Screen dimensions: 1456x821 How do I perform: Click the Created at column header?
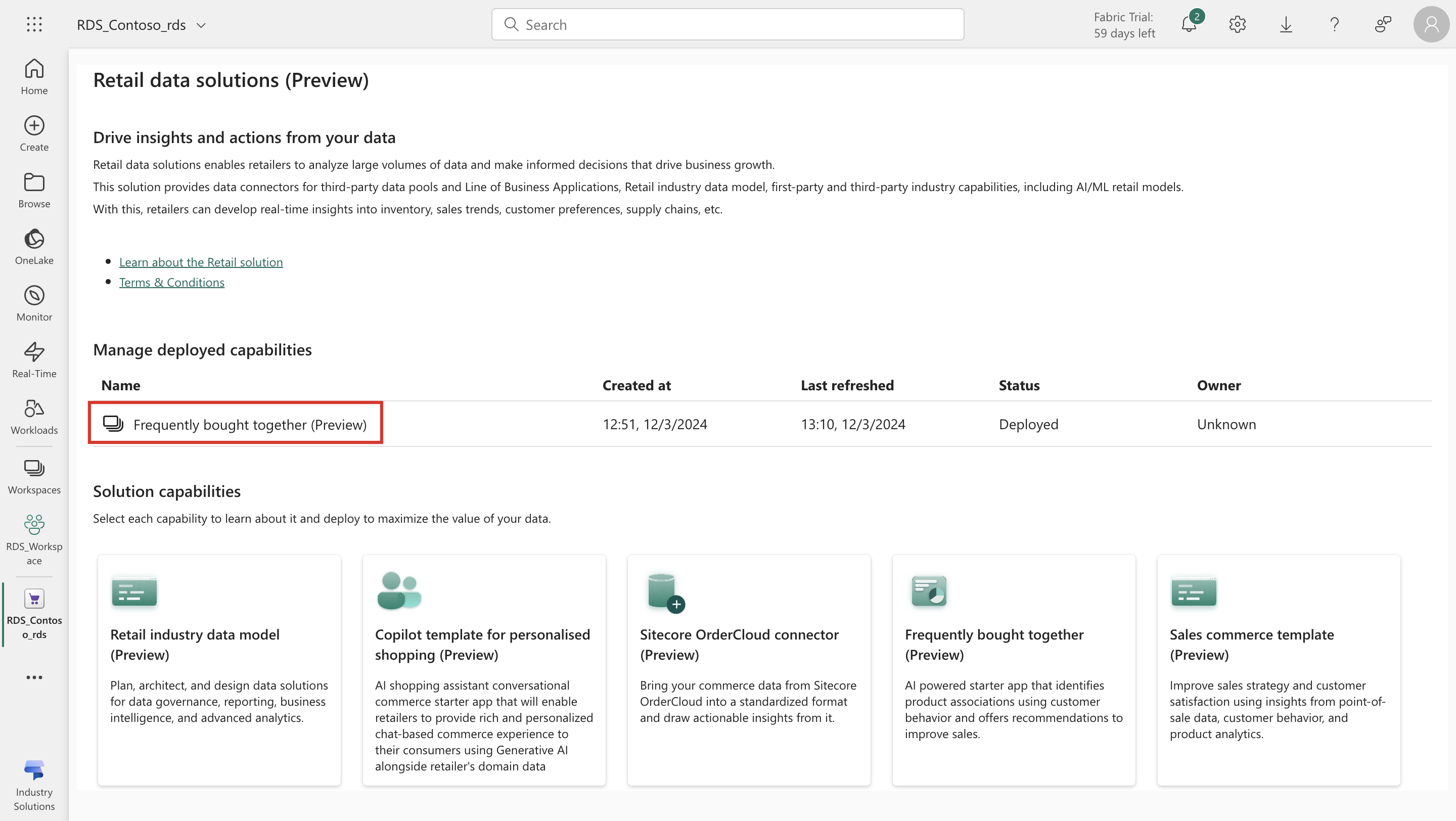[636, 385]
